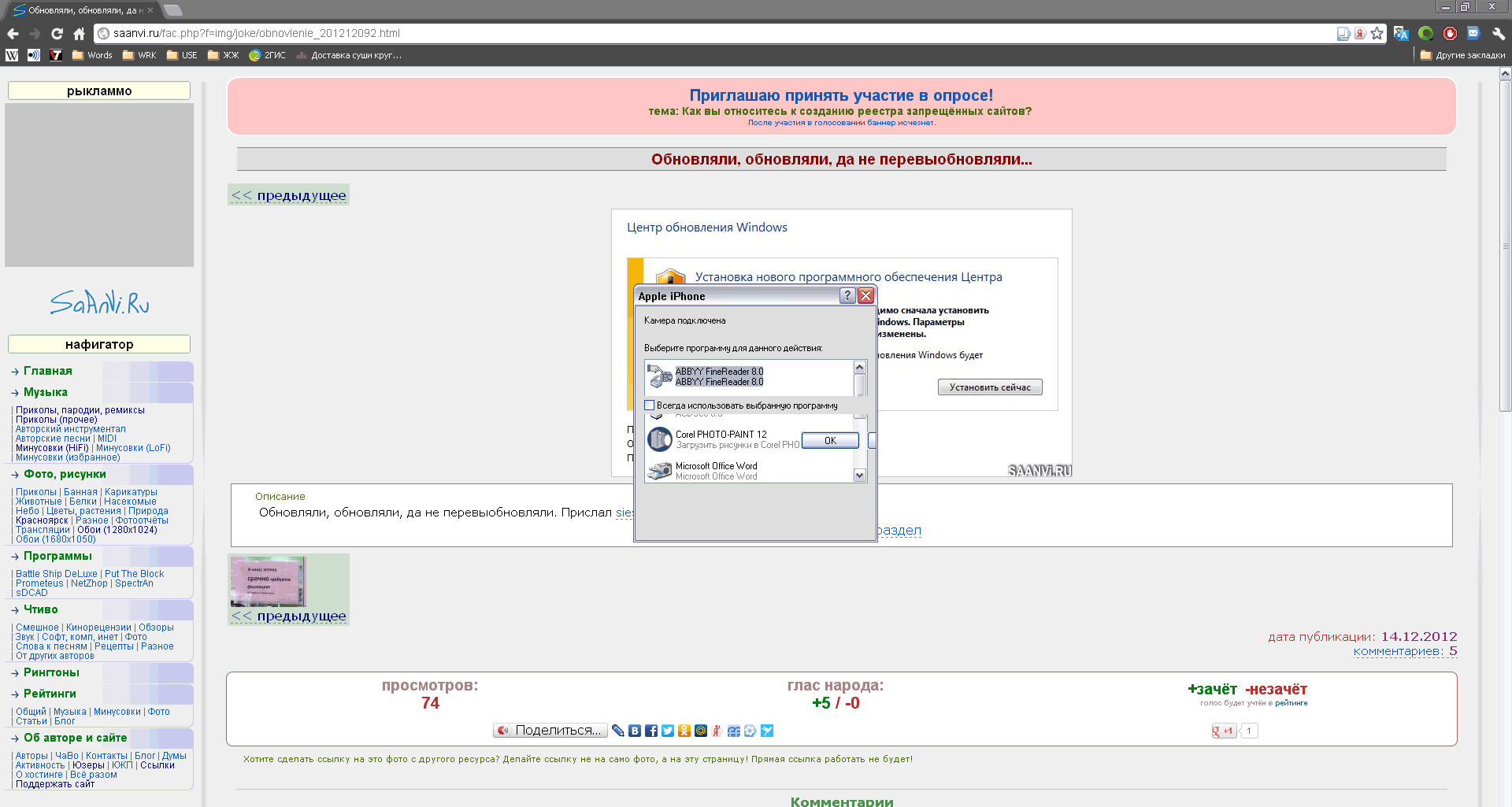Click the program list scroll-down arrow in dialog

coord(860,476)
